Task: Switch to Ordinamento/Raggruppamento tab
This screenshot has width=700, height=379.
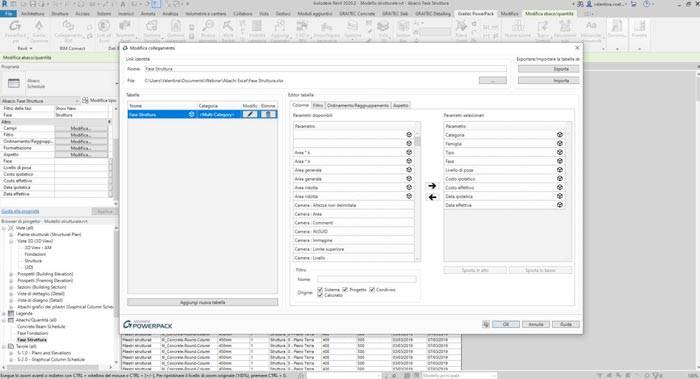Action: (358, 105)
